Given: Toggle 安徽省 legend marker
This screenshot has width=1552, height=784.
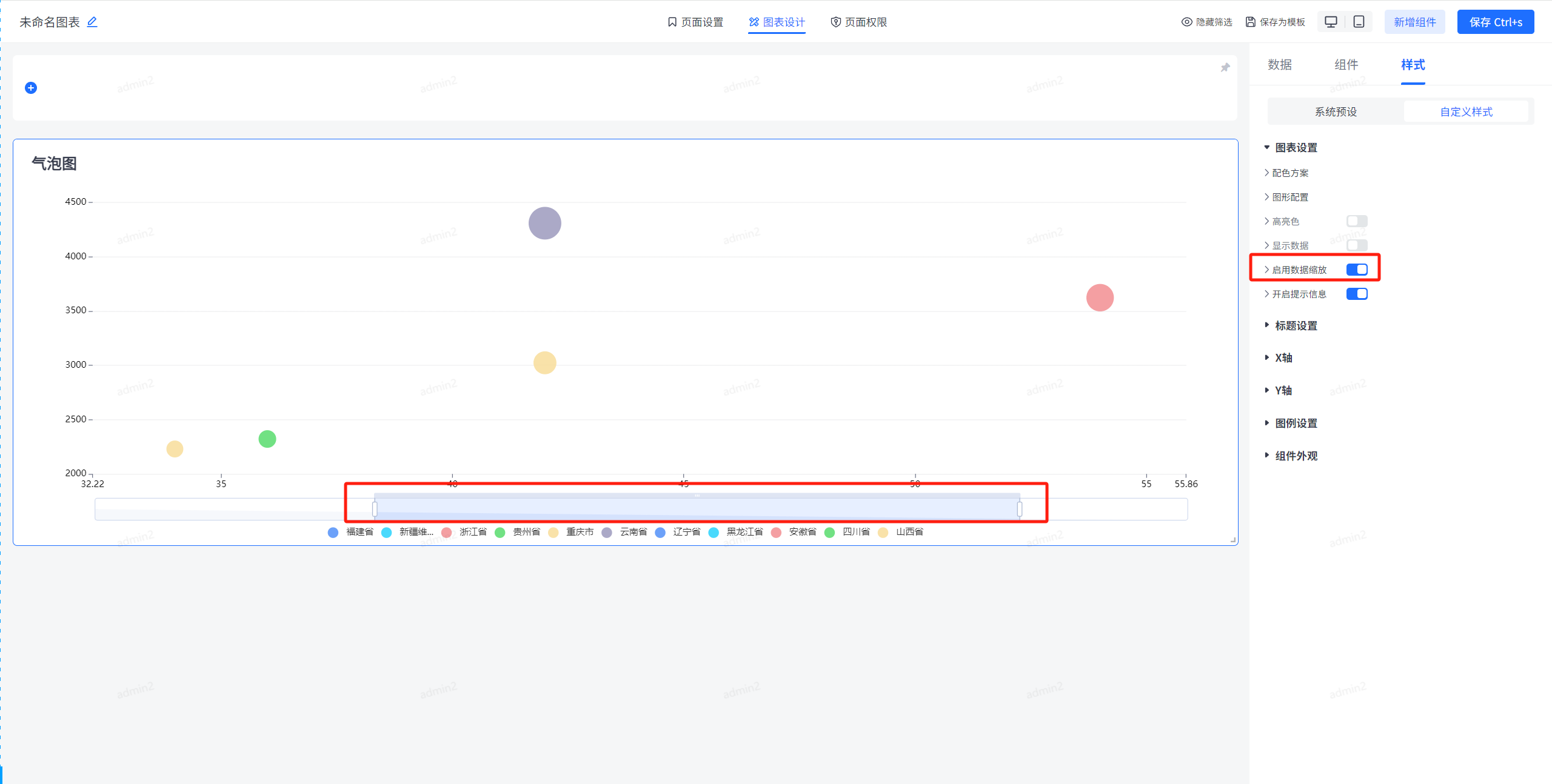Looking at the screenshot, I should (x=776, y=532).
